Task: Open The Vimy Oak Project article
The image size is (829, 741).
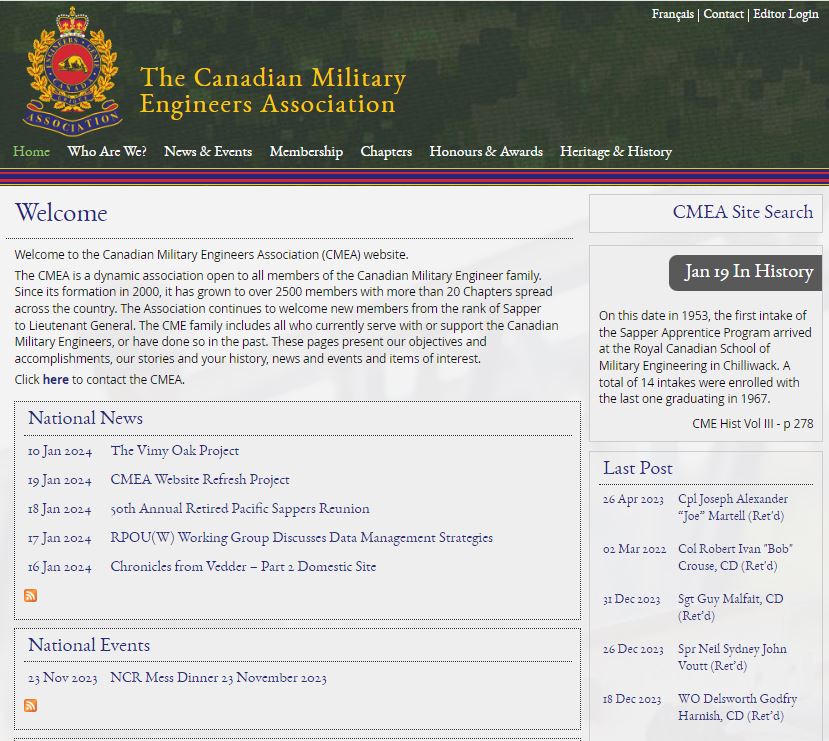Action: tap(175, 451)
